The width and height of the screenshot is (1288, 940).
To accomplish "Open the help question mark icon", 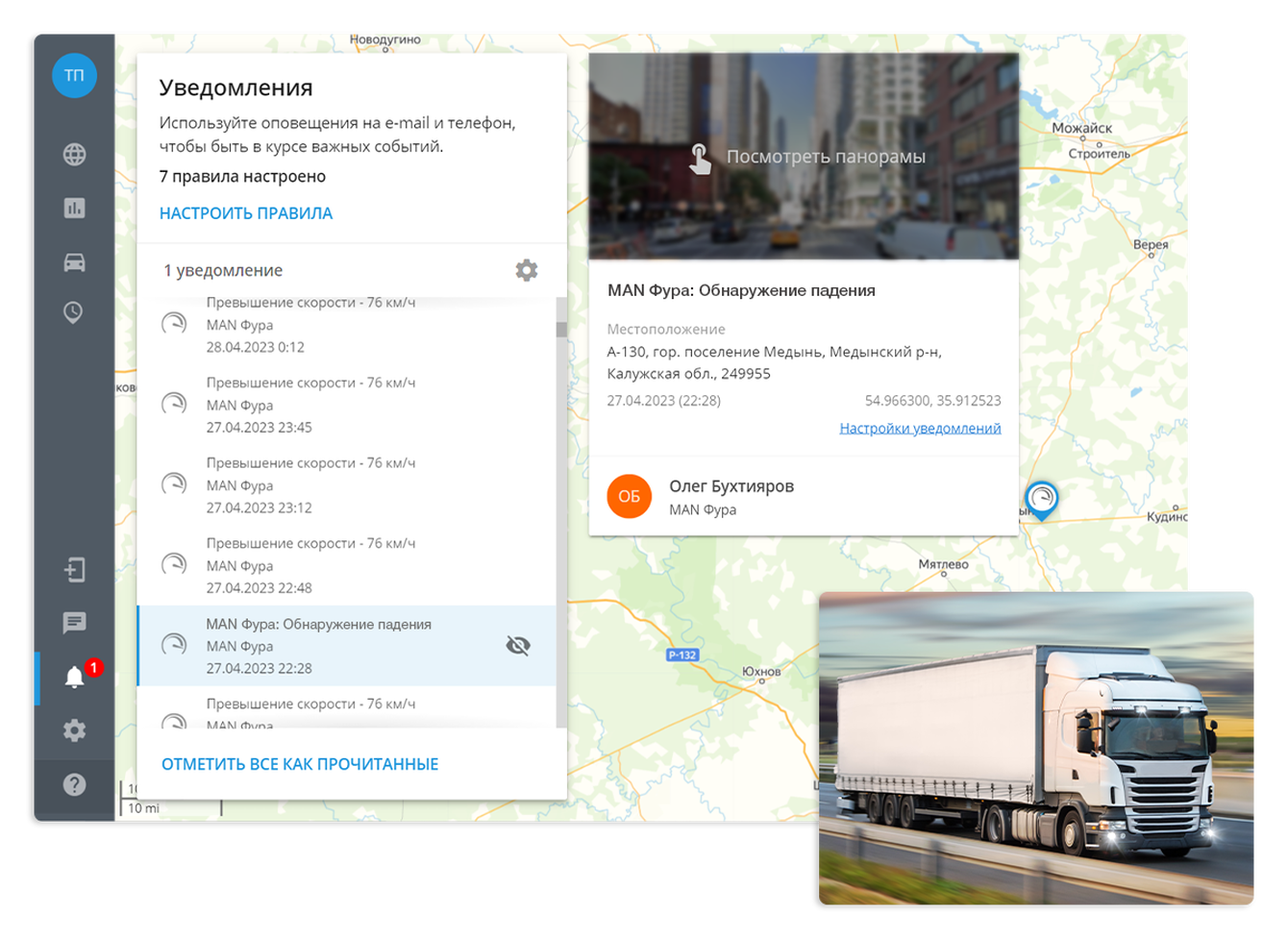I will point(74,784).
